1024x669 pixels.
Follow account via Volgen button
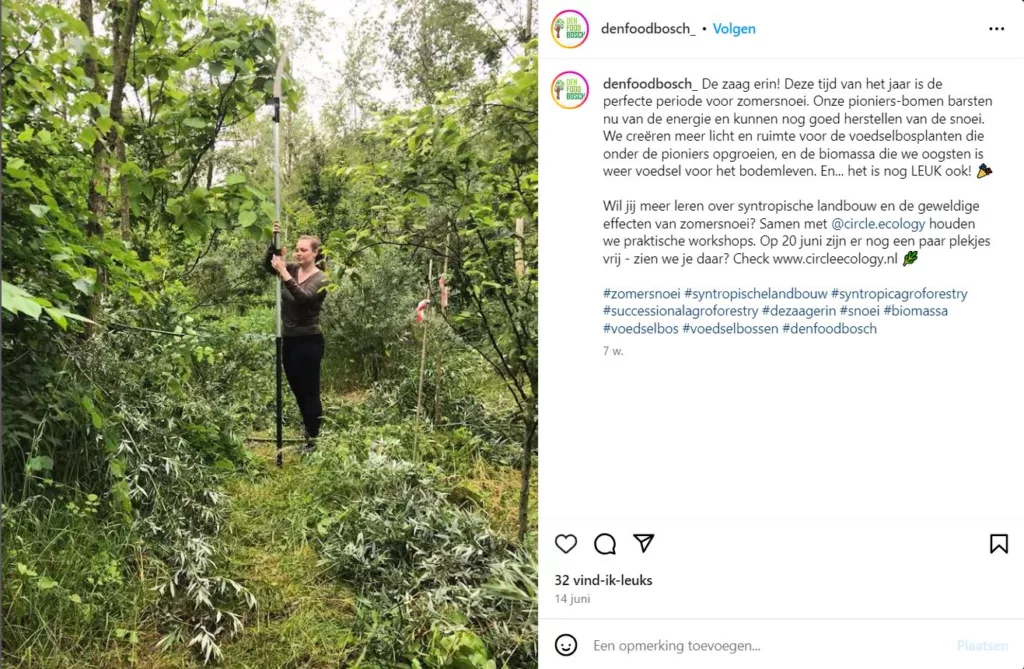(x=734, y=29)
